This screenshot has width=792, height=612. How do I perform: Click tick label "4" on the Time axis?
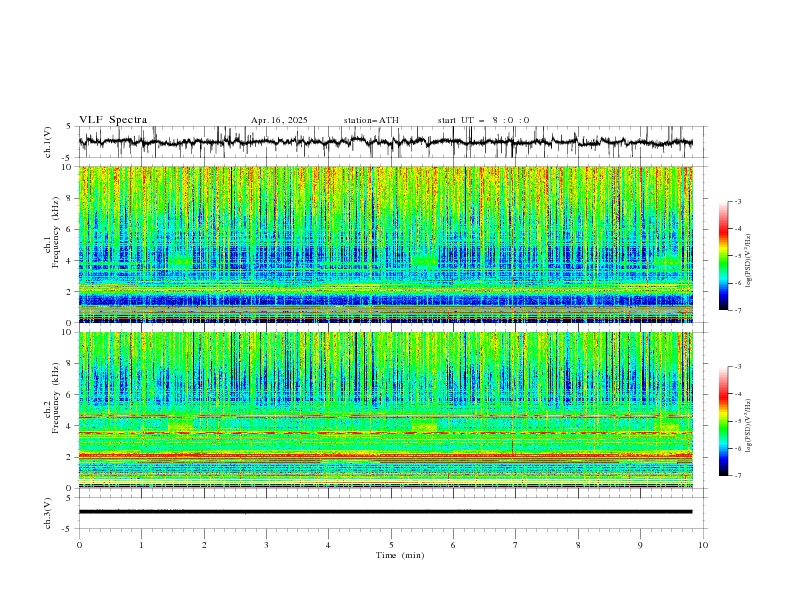click(328, 545)
